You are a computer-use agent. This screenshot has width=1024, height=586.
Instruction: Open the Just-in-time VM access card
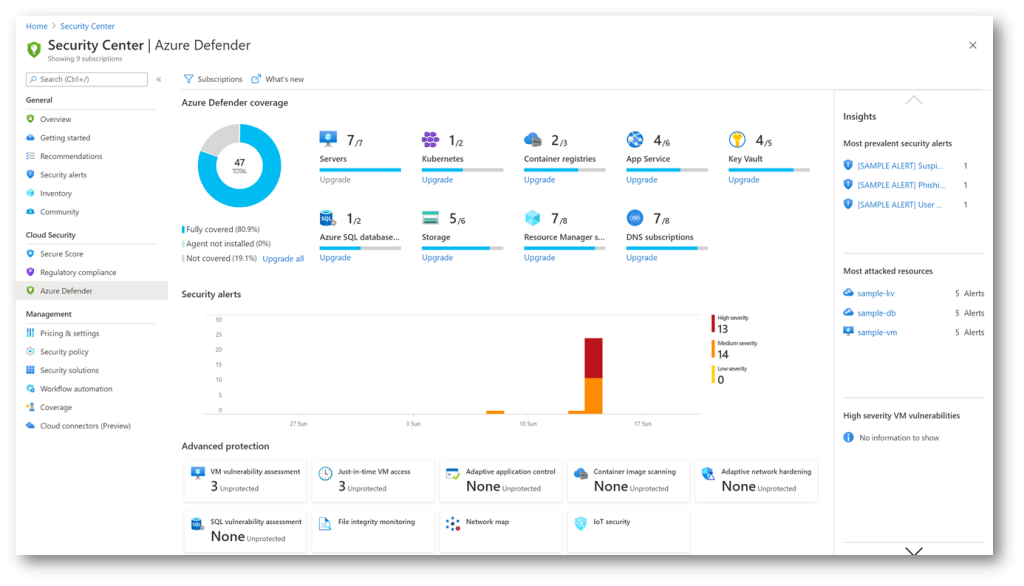(373, 480)
